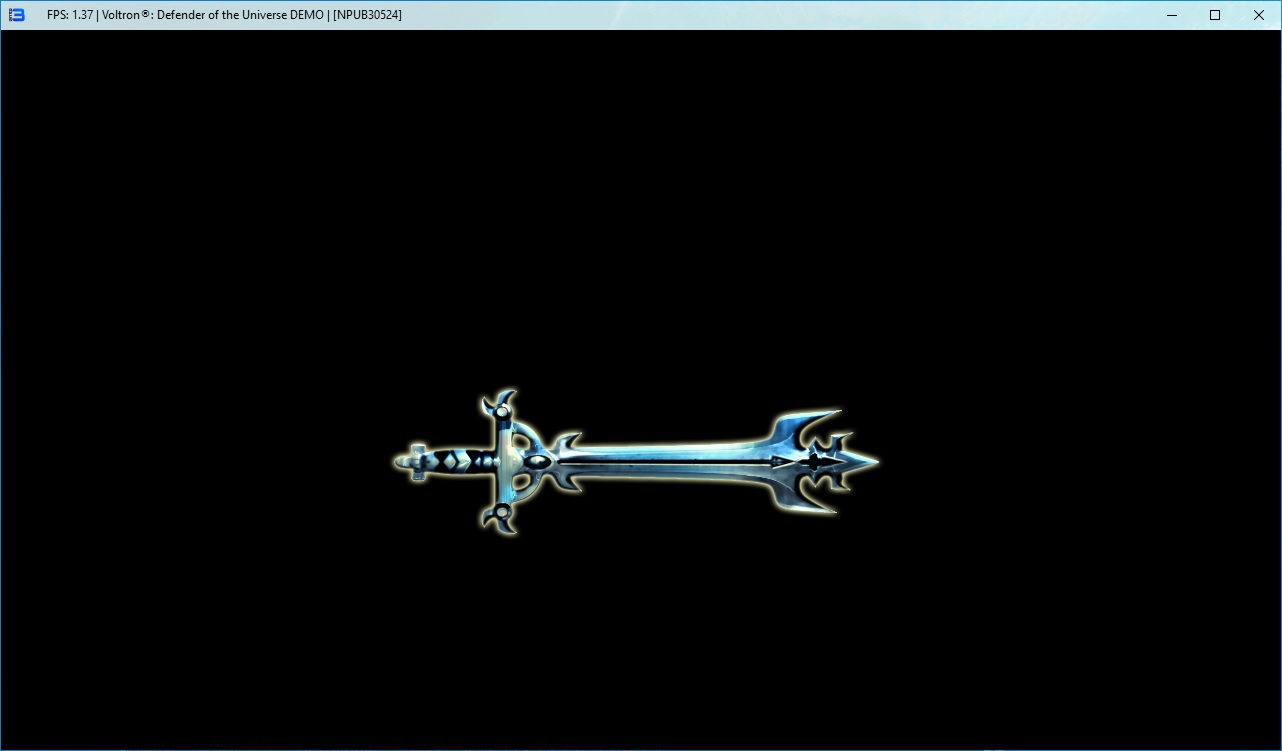
Task: Click the RPCS3 app icon in title bar
Action: (16, 15)
